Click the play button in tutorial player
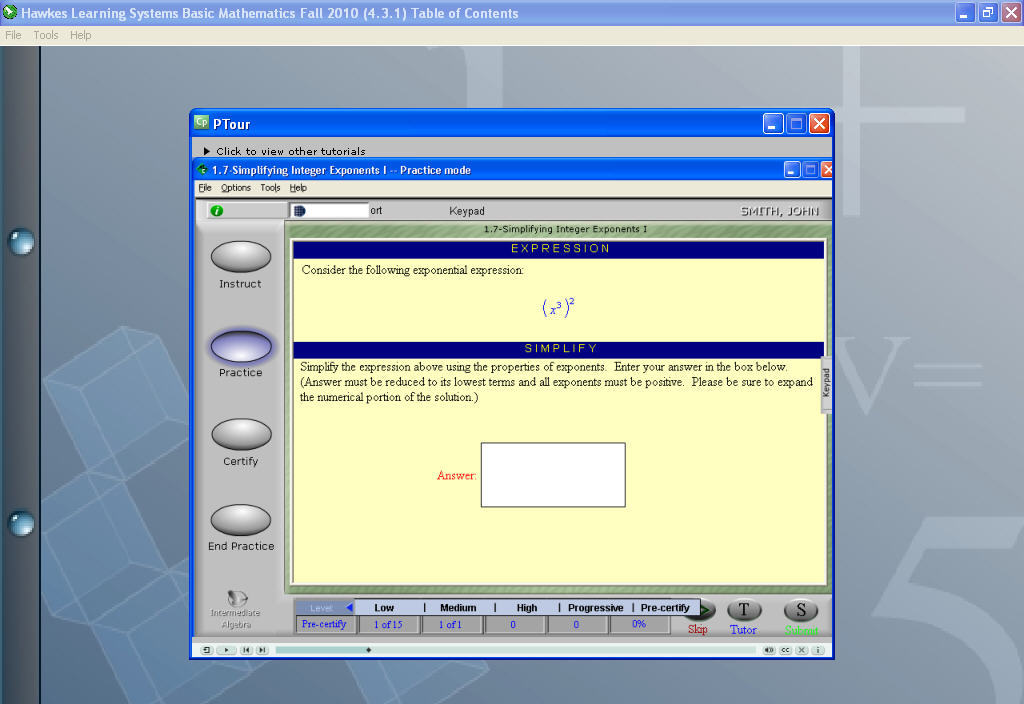 226,650
